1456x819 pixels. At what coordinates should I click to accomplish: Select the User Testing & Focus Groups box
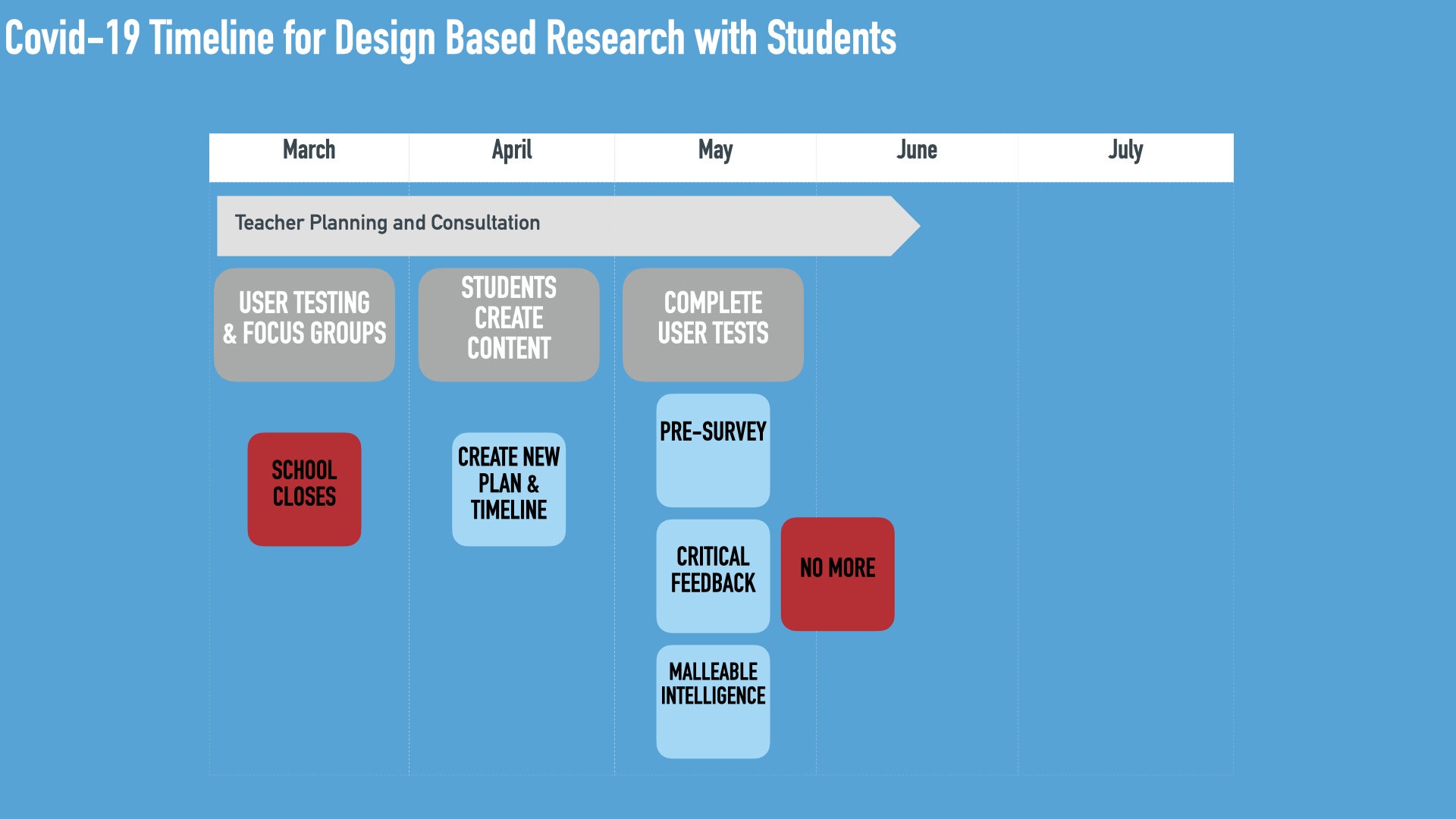304,325
